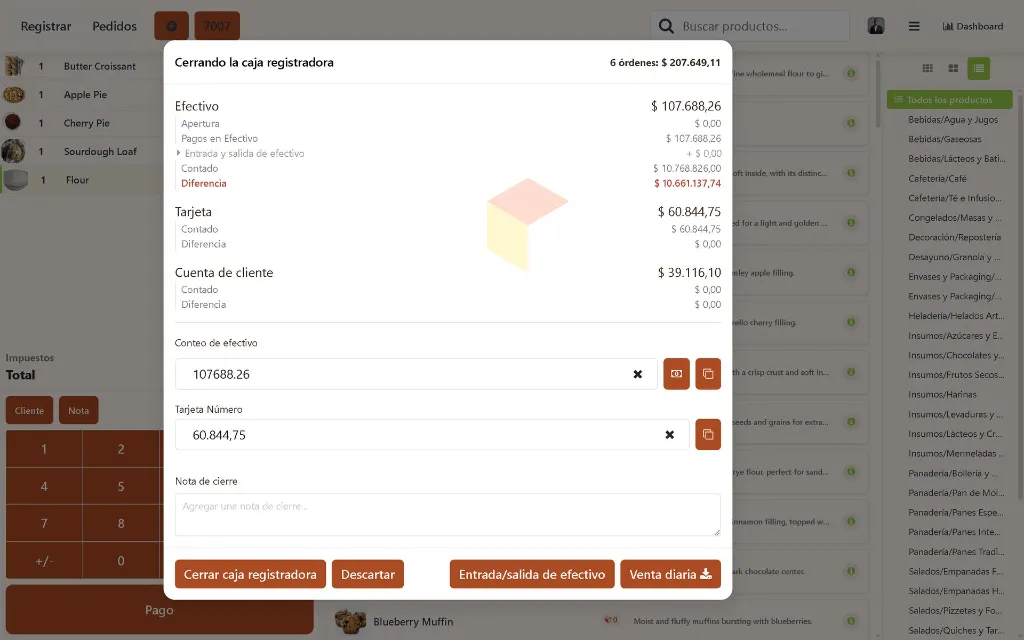This screenshot has height=640, width=1024.
Task: Click Cerrar caja registradora button
Action: point(250,574)
